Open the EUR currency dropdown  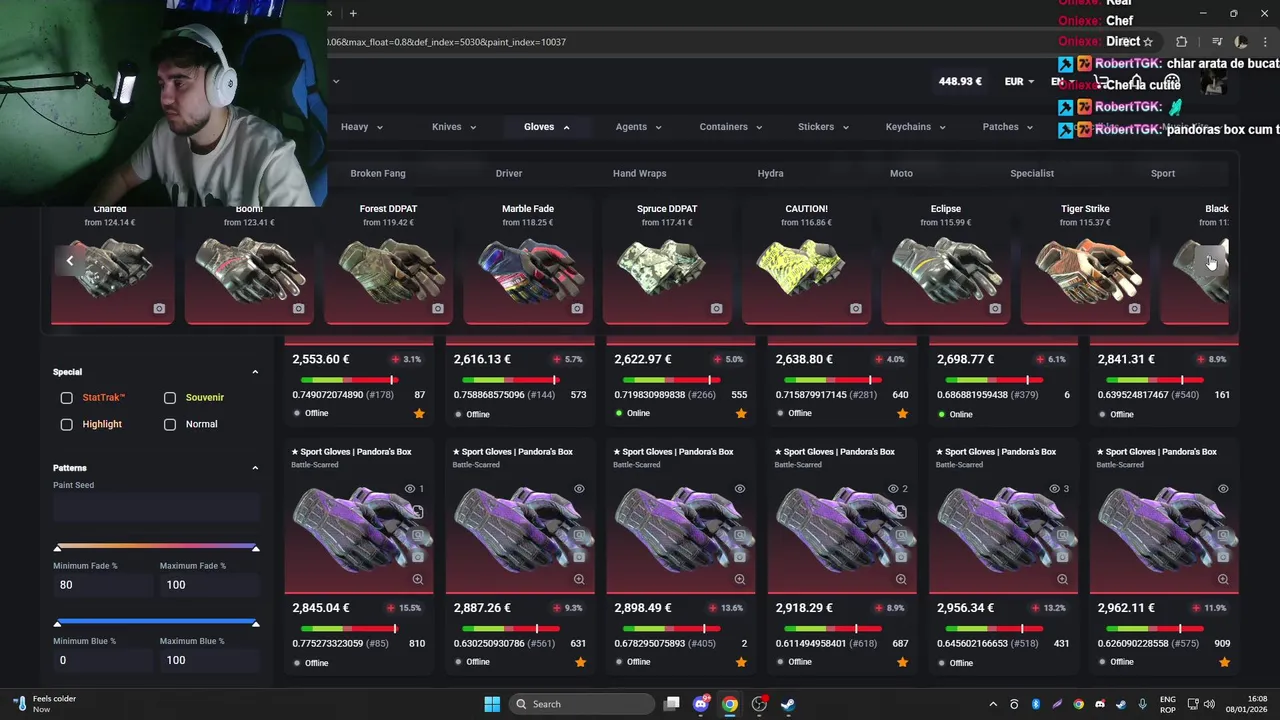click(x=1020, y=81)
